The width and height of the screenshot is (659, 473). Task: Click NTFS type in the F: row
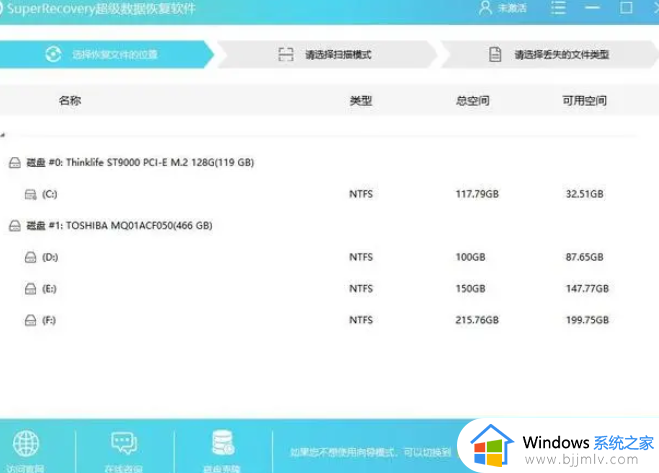coord(361,320)
